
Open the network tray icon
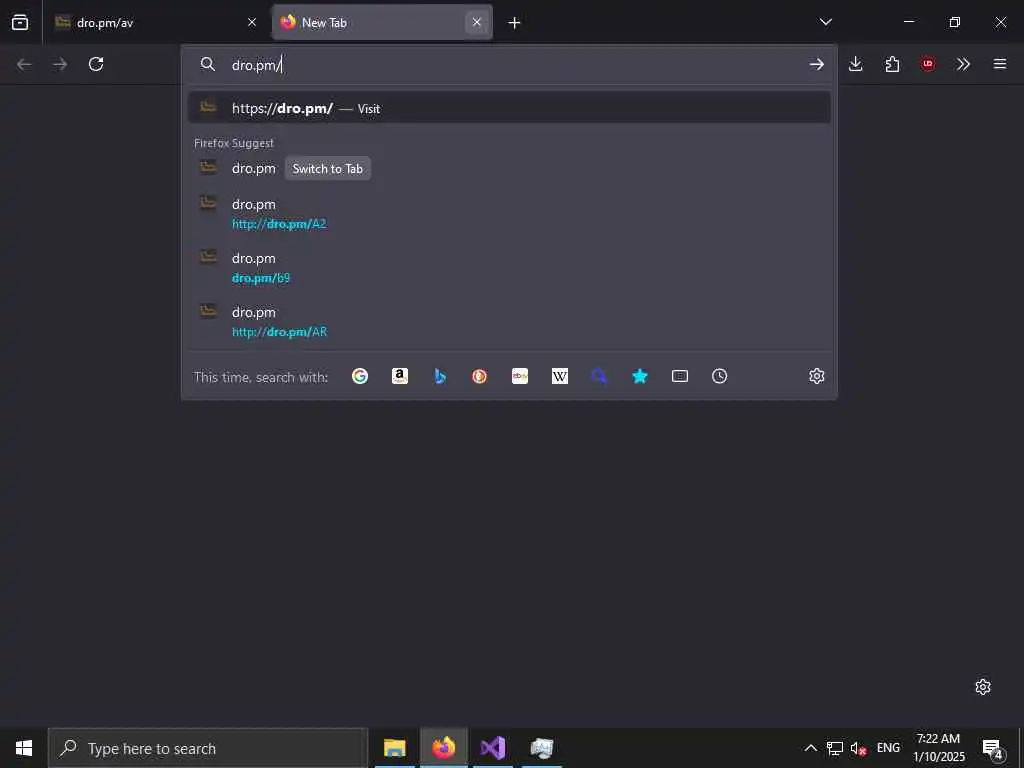coord(835,748)
